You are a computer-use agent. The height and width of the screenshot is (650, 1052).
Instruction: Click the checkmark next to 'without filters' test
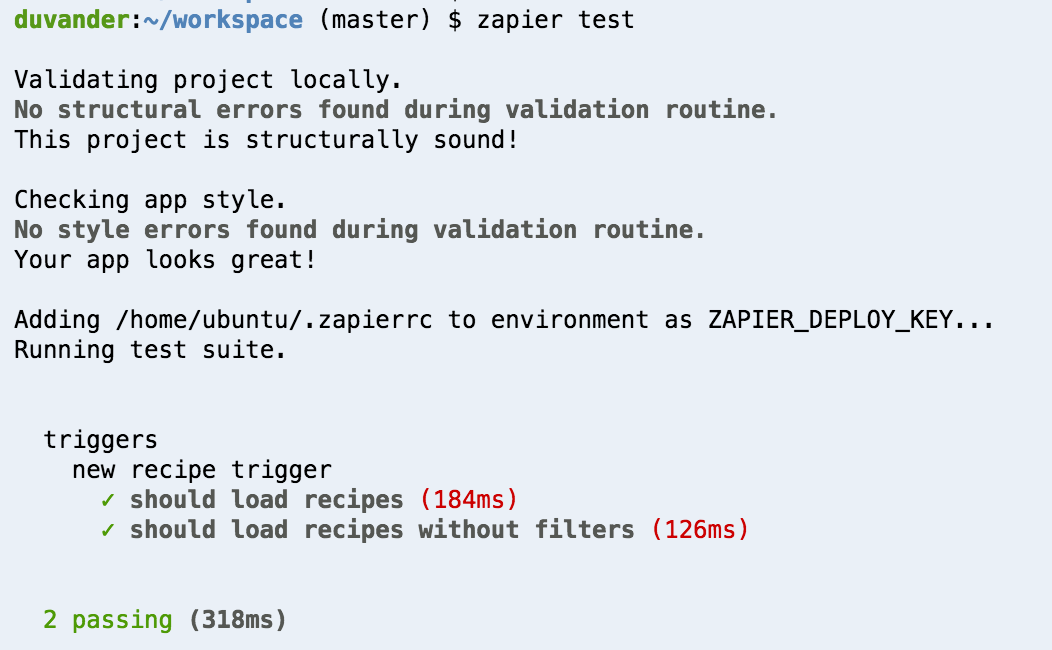(107, 530)
